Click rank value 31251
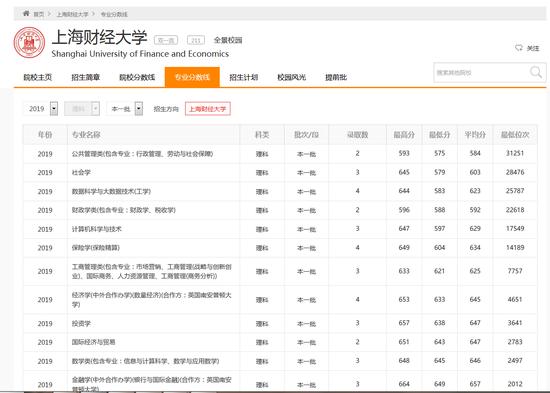Screen dimensions: 550x393 (515, 153)
